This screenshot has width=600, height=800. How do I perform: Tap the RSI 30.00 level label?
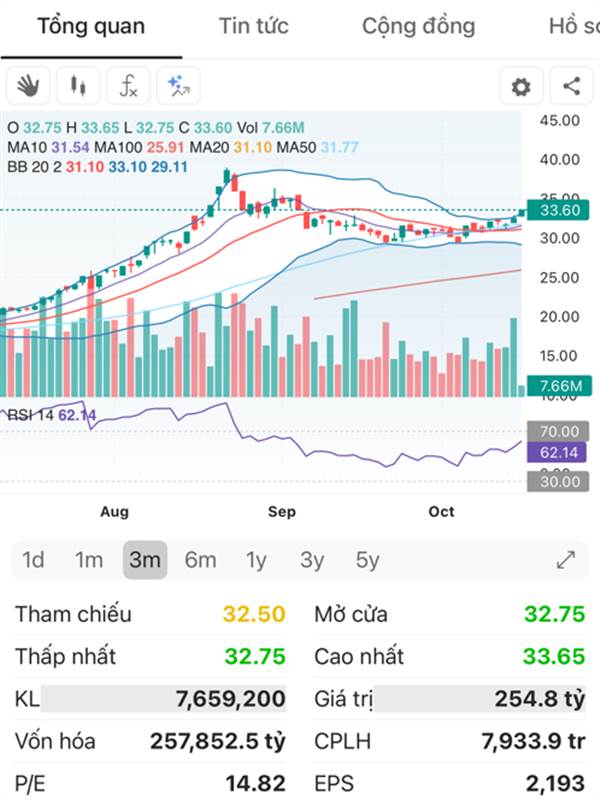click(x=558, y=482)
